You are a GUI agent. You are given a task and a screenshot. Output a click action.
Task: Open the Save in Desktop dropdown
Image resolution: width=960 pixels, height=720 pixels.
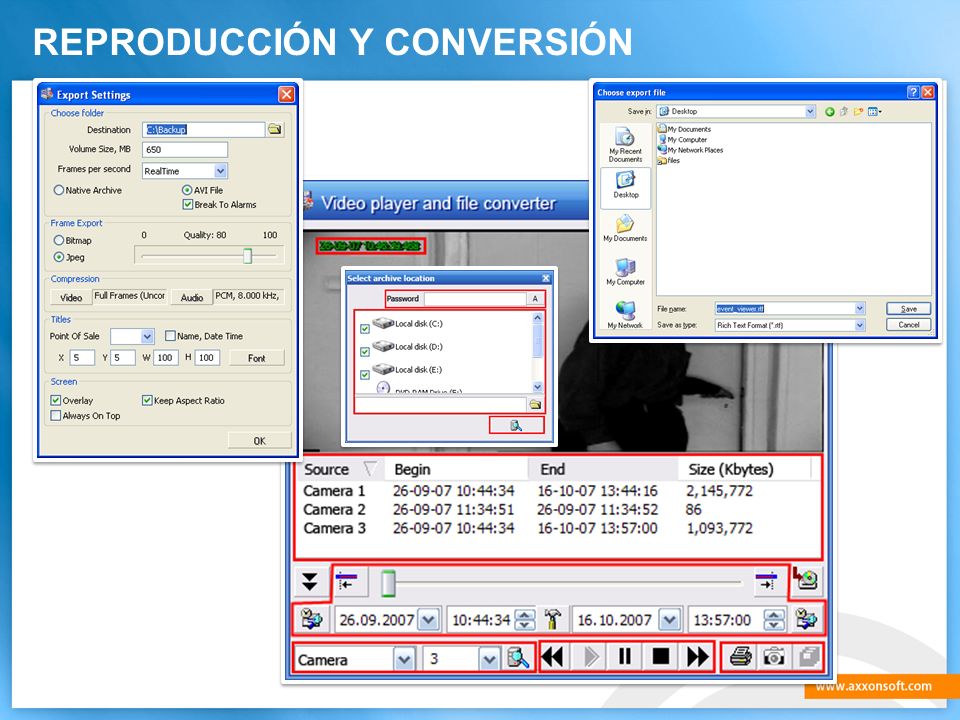tap(811, 111)
